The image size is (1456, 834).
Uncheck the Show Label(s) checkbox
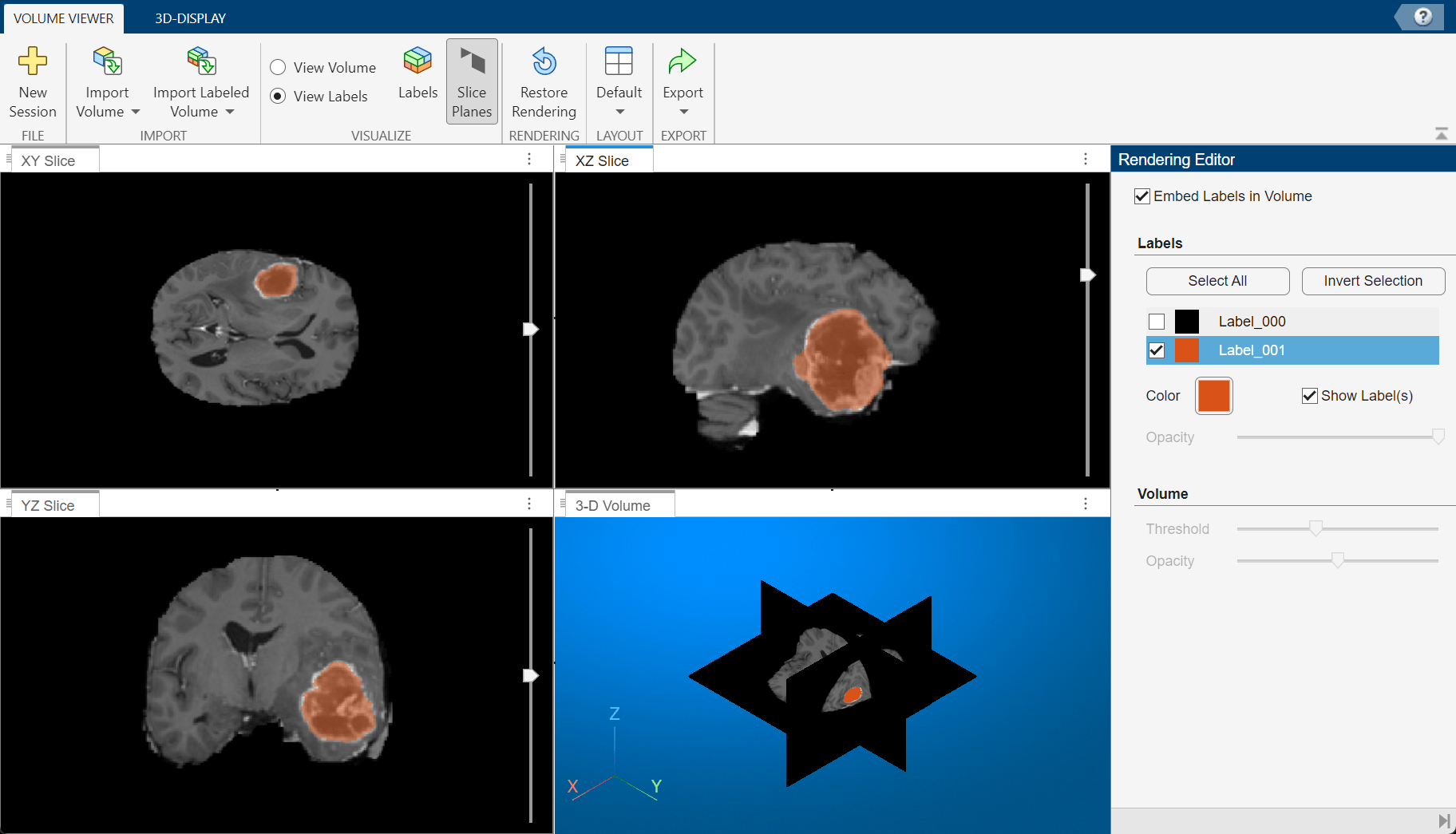(x=1309, y=396)
